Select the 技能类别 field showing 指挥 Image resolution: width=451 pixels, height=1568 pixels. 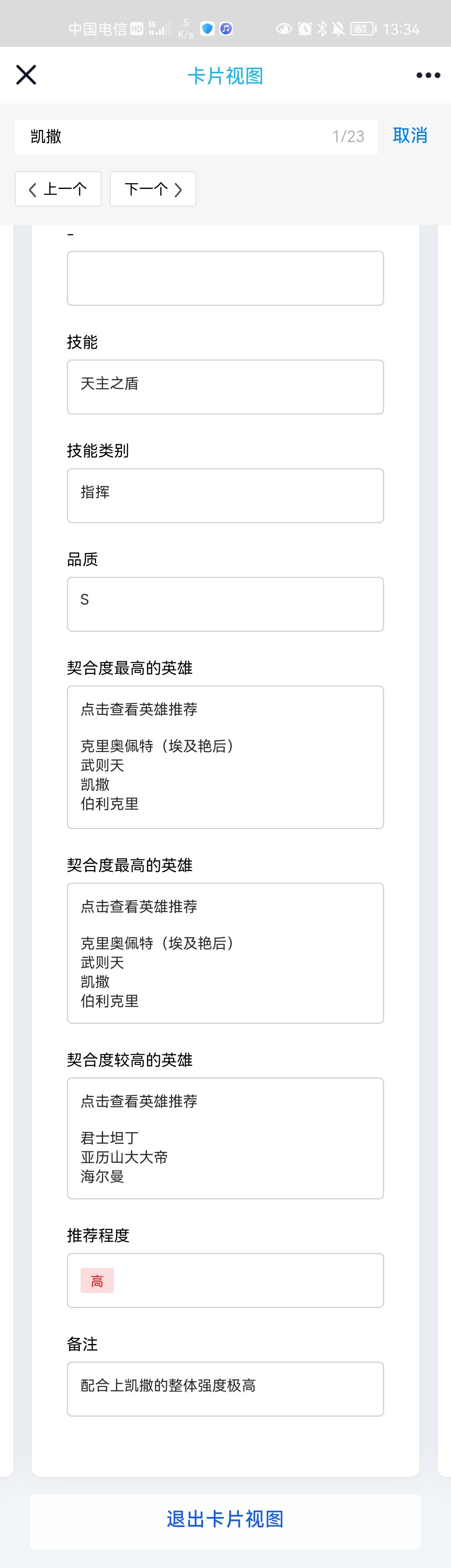(225, 495)
